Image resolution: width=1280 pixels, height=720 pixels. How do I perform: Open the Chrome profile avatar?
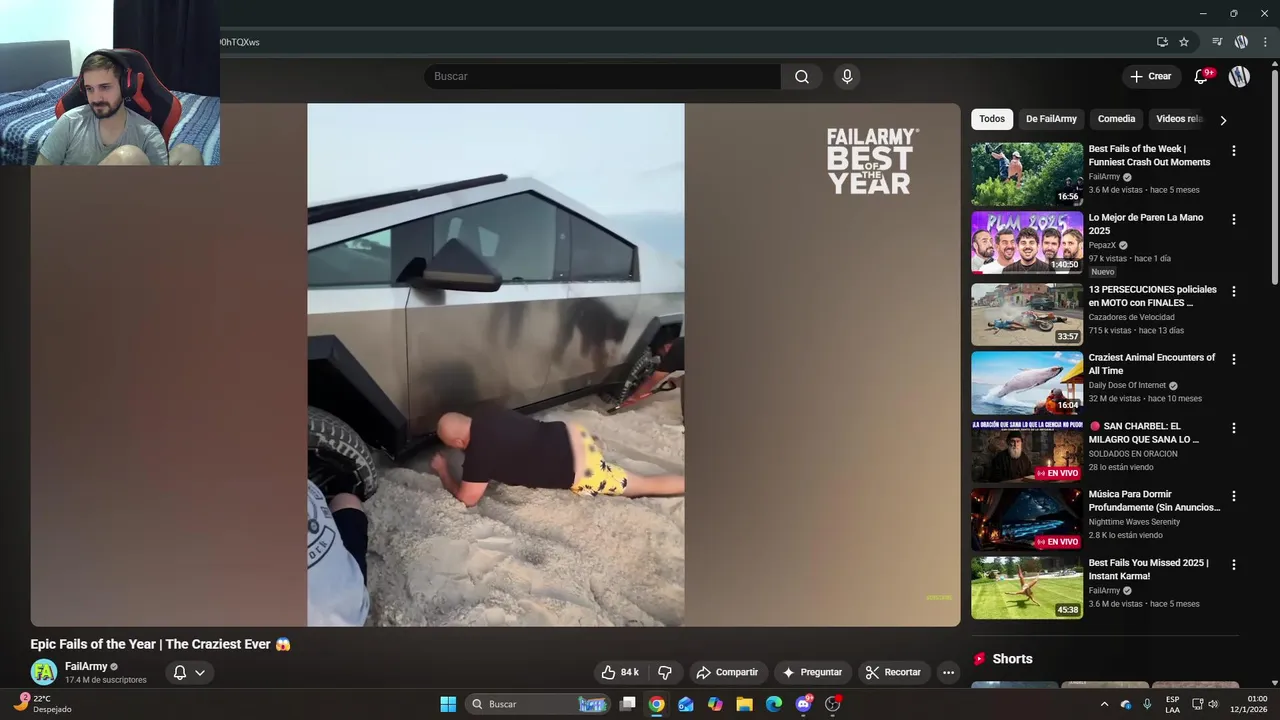[x=1241, y=42]
